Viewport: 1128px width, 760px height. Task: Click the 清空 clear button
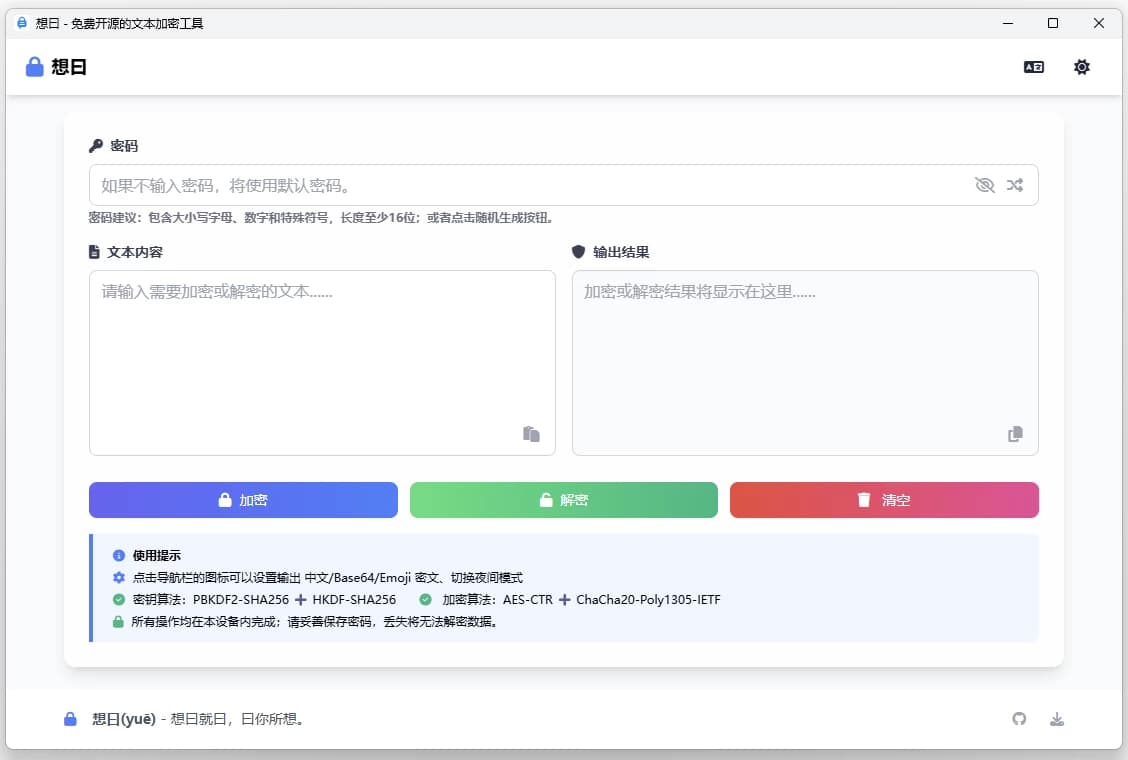884,500
